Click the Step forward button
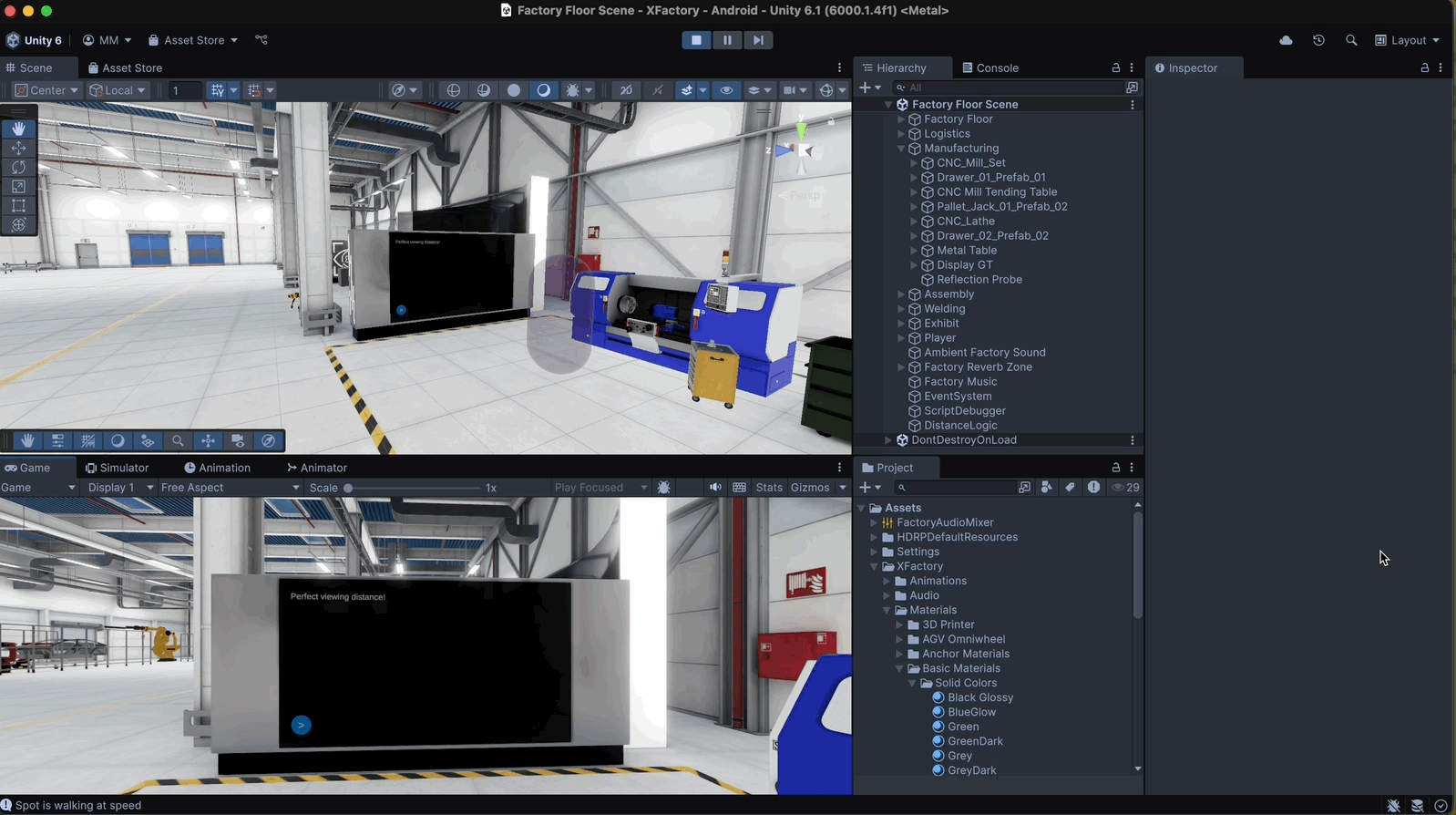The height and width of the screenshot is (815, 1456). click(x=758, y=40)
